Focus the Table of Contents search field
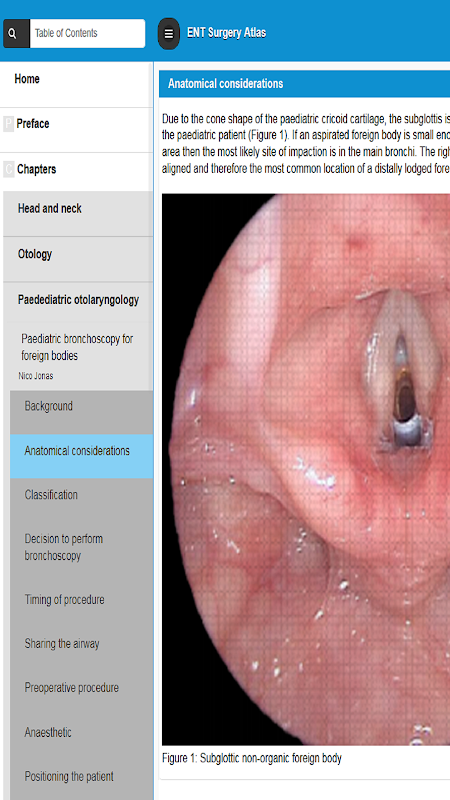 pyautogui.click(x=87, y=34)
